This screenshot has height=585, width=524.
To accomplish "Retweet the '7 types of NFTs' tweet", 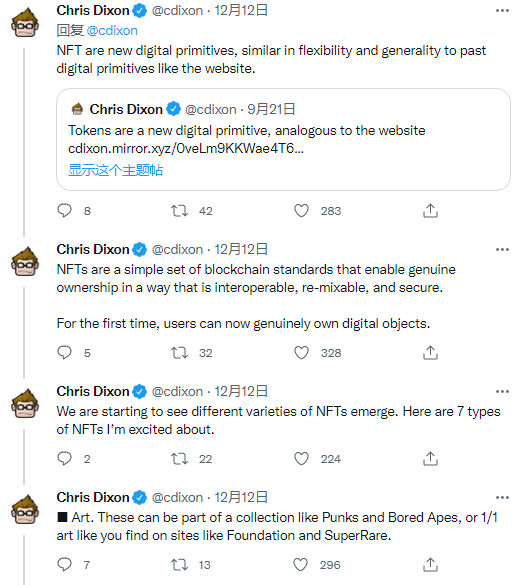I will pyautogui.click(x=180, y=459).
